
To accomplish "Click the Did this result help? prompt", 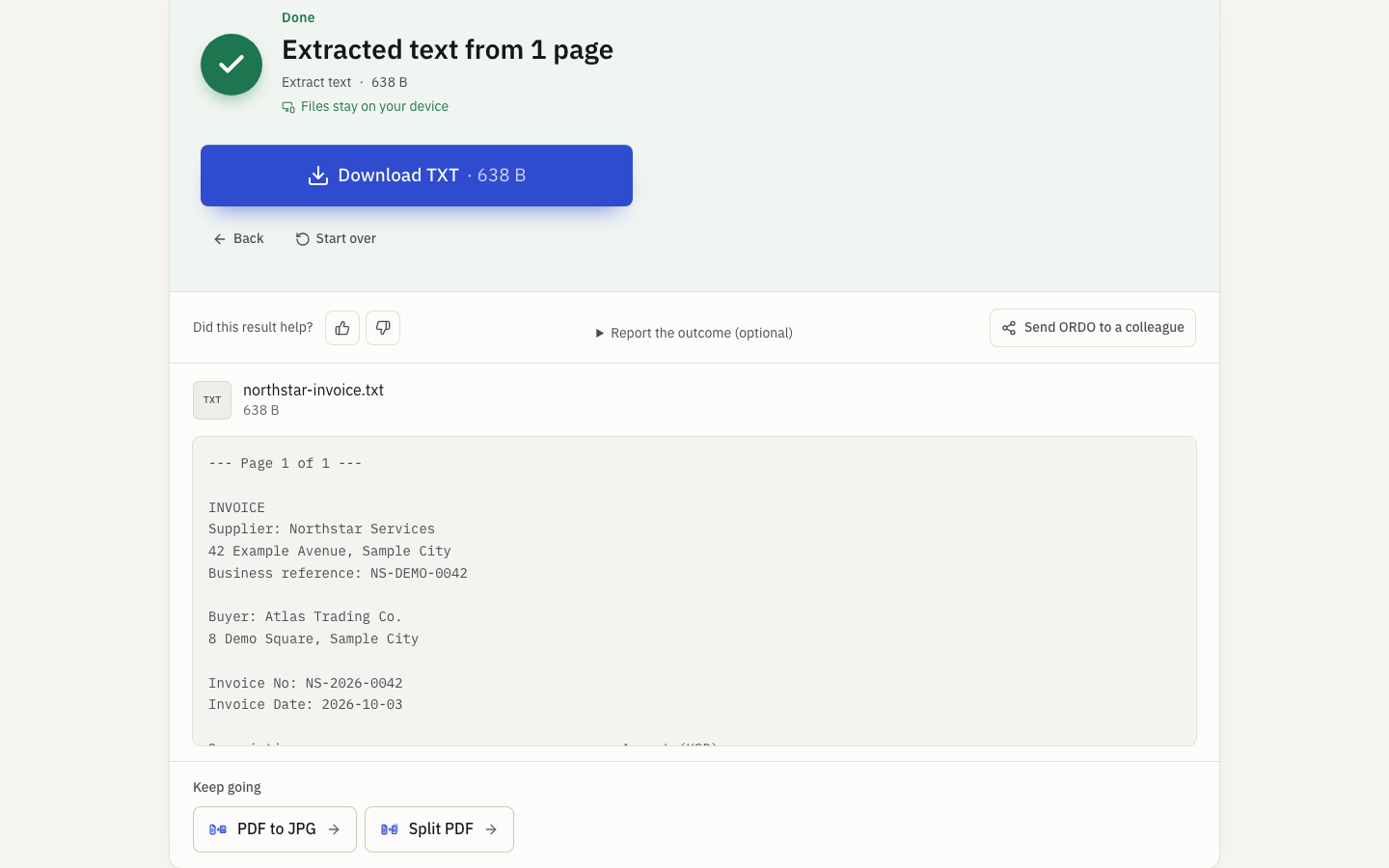I will (253, 328).
